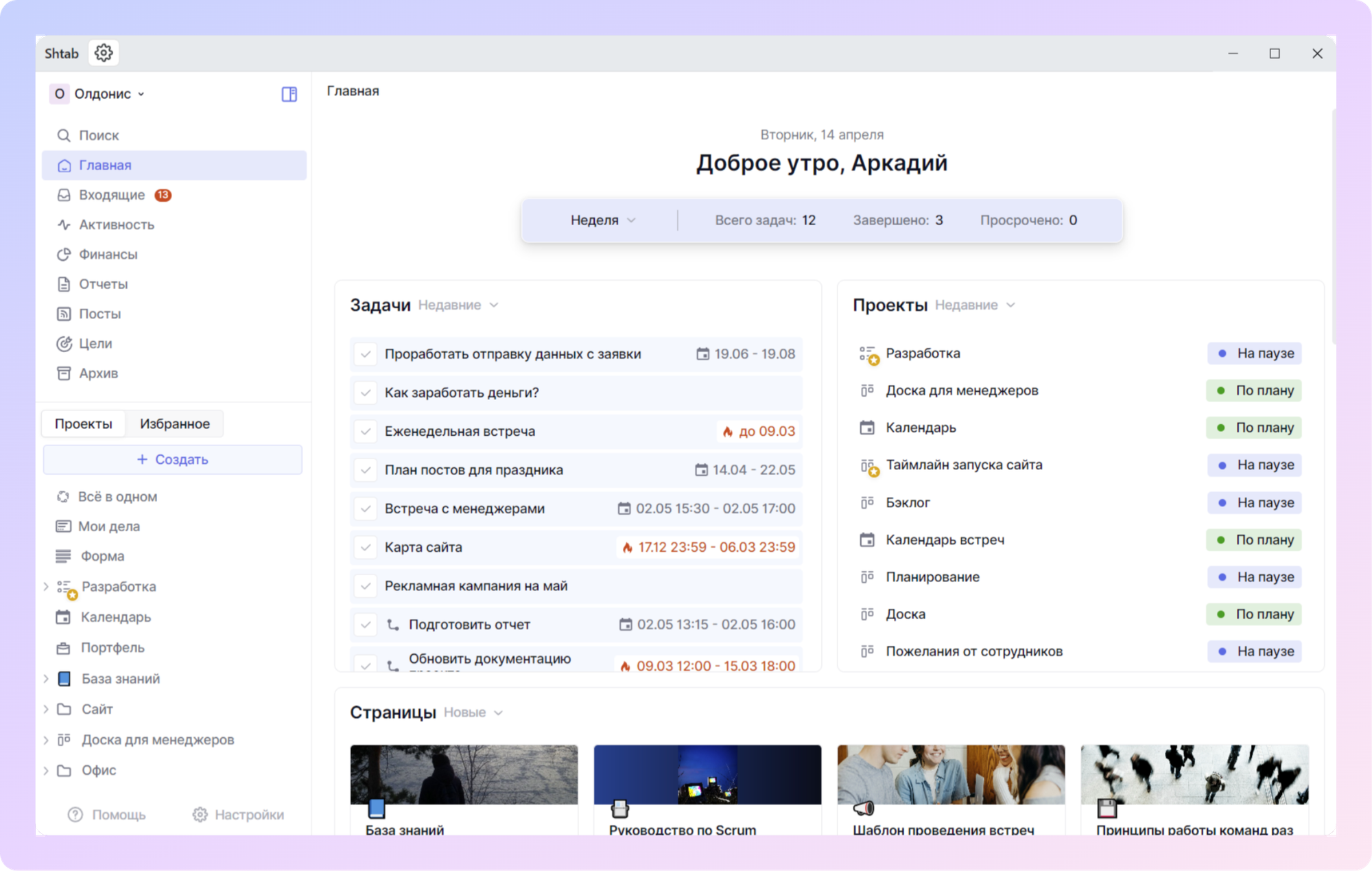Go to Активность via the pulse icon
Image resolution: width=1372 pixels, height=871 pixels.
[x=64, y=224]
